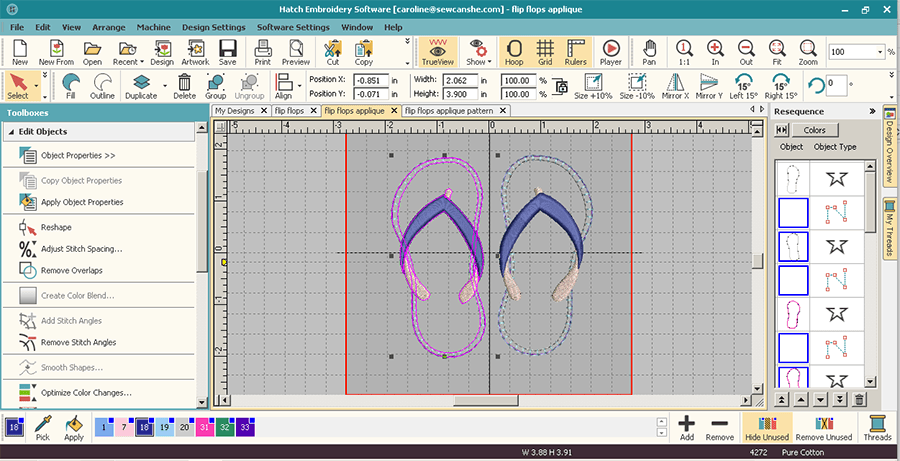Toggle Hide Unused colors

pos(768,428)
